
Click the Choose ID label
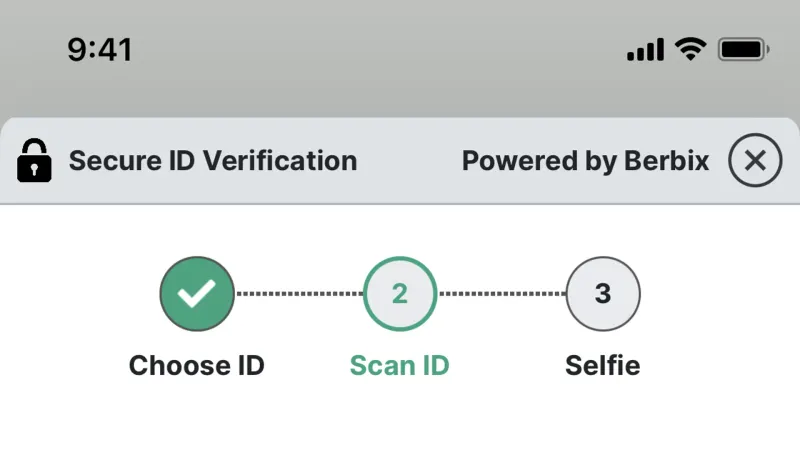[x=196, y=365]
